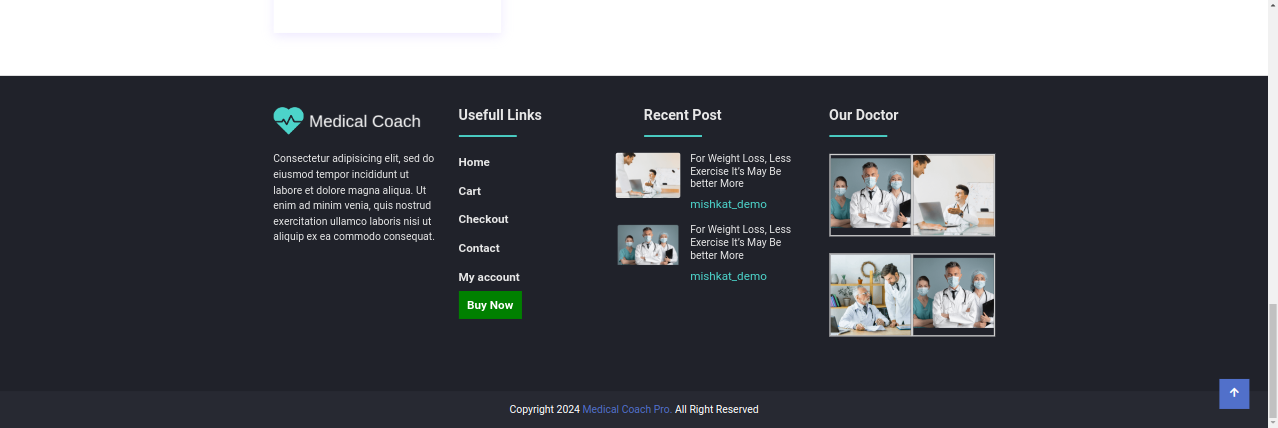
Task: Open second recent post thumbnail of masked doctors
Action: click(648, 245)
